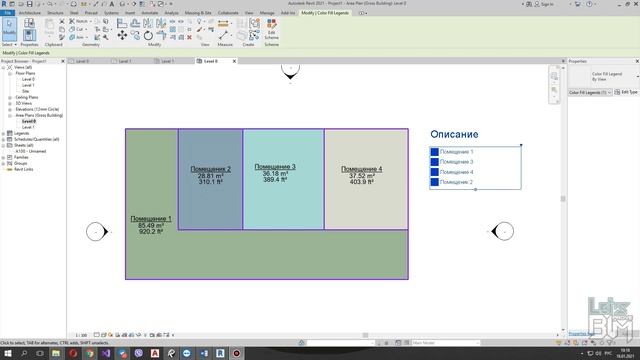Open the Select panel dropdown under Modify

click(9, 44)
